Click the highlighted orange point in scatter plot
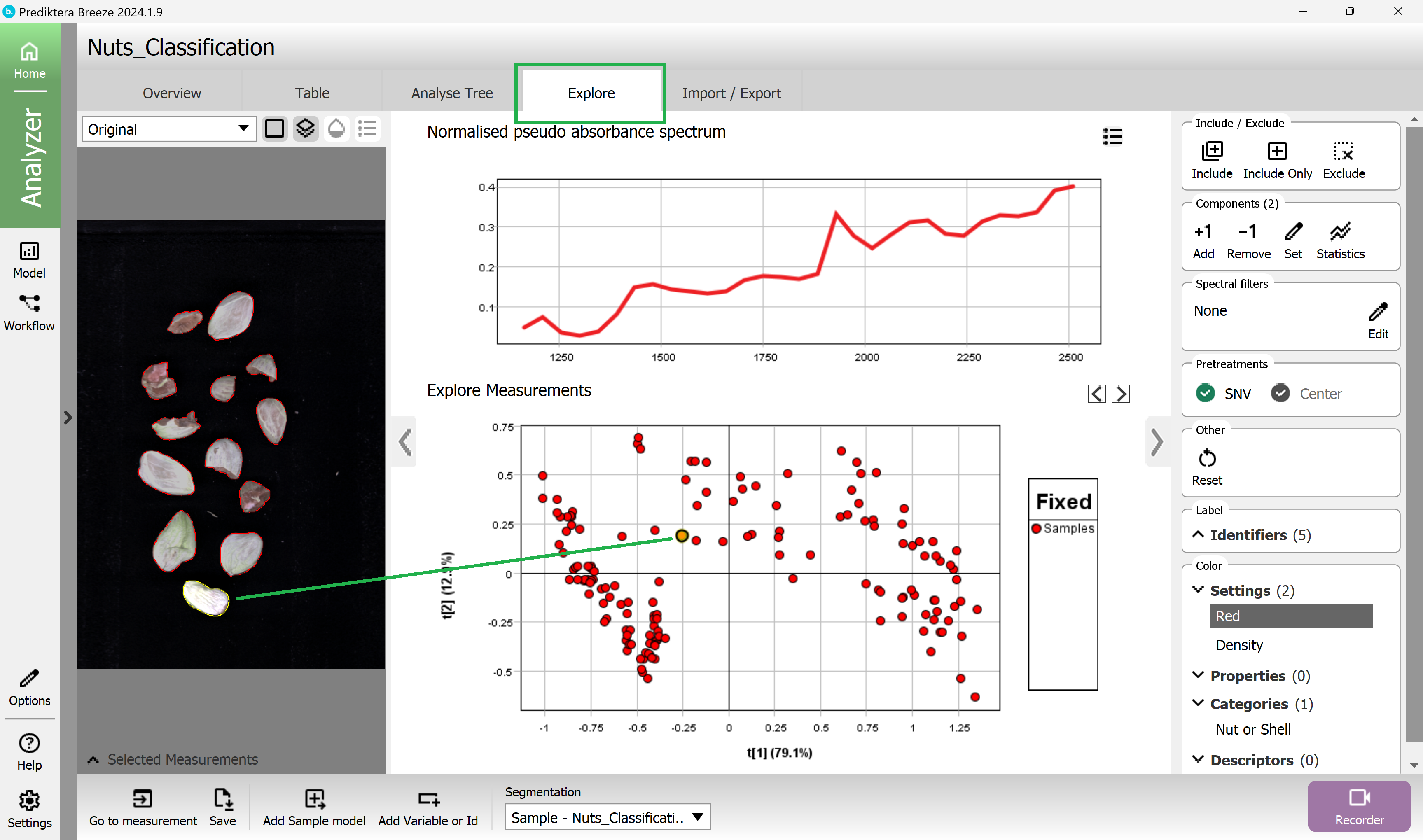Image resolution: width=1423 pixels, height=840 pixels. (x=682, y=535)
